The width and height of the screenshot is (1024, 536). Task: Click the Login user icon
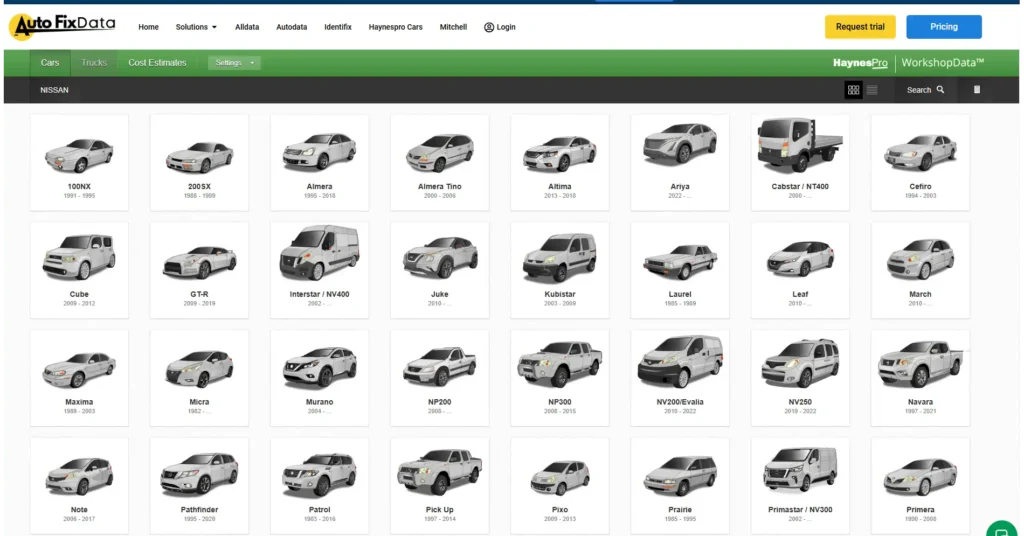click(x=488, y=27)
